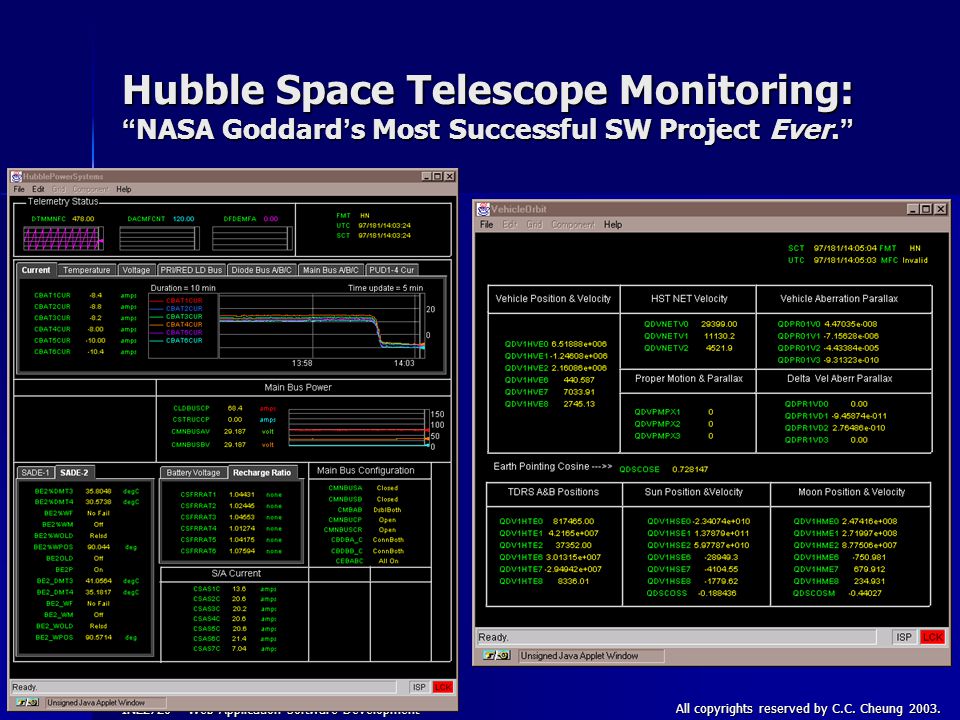Screen dimensions: 960x720
Task: Click red LCK indicator in VehicleOrbit window
Action: tap(932, 637)
